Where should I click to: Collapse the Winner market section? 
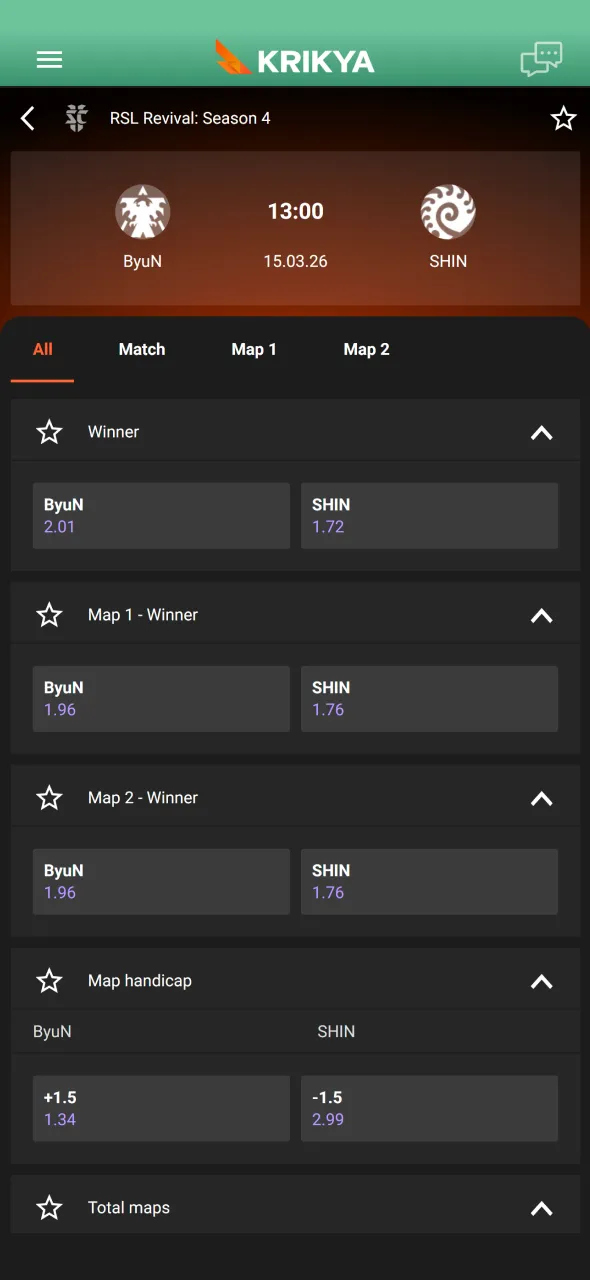pyautogui.click(x=541, y=432)
